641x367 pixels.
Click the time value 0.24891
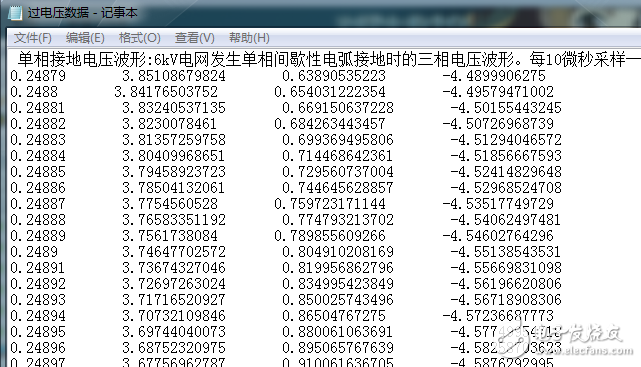tap(38, 268)
